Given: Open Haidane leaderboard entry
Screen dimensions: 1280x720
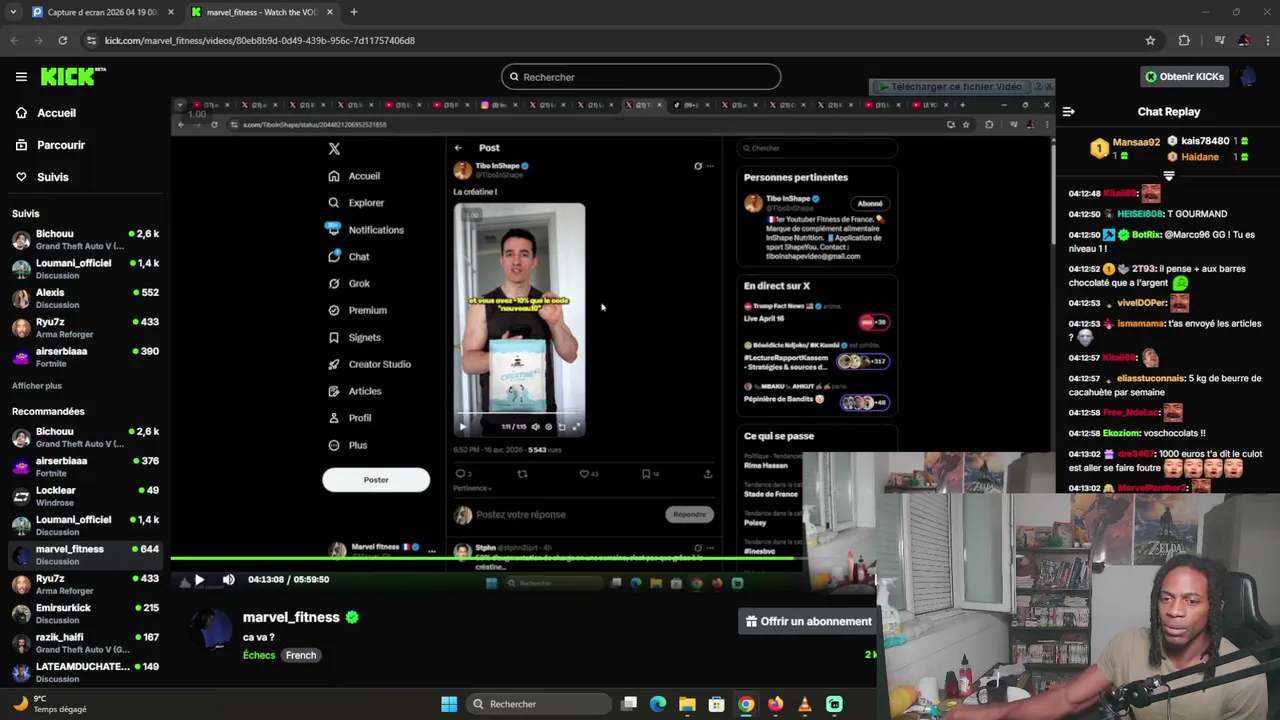Looking at the screenshot, I should coord(1208,157).
